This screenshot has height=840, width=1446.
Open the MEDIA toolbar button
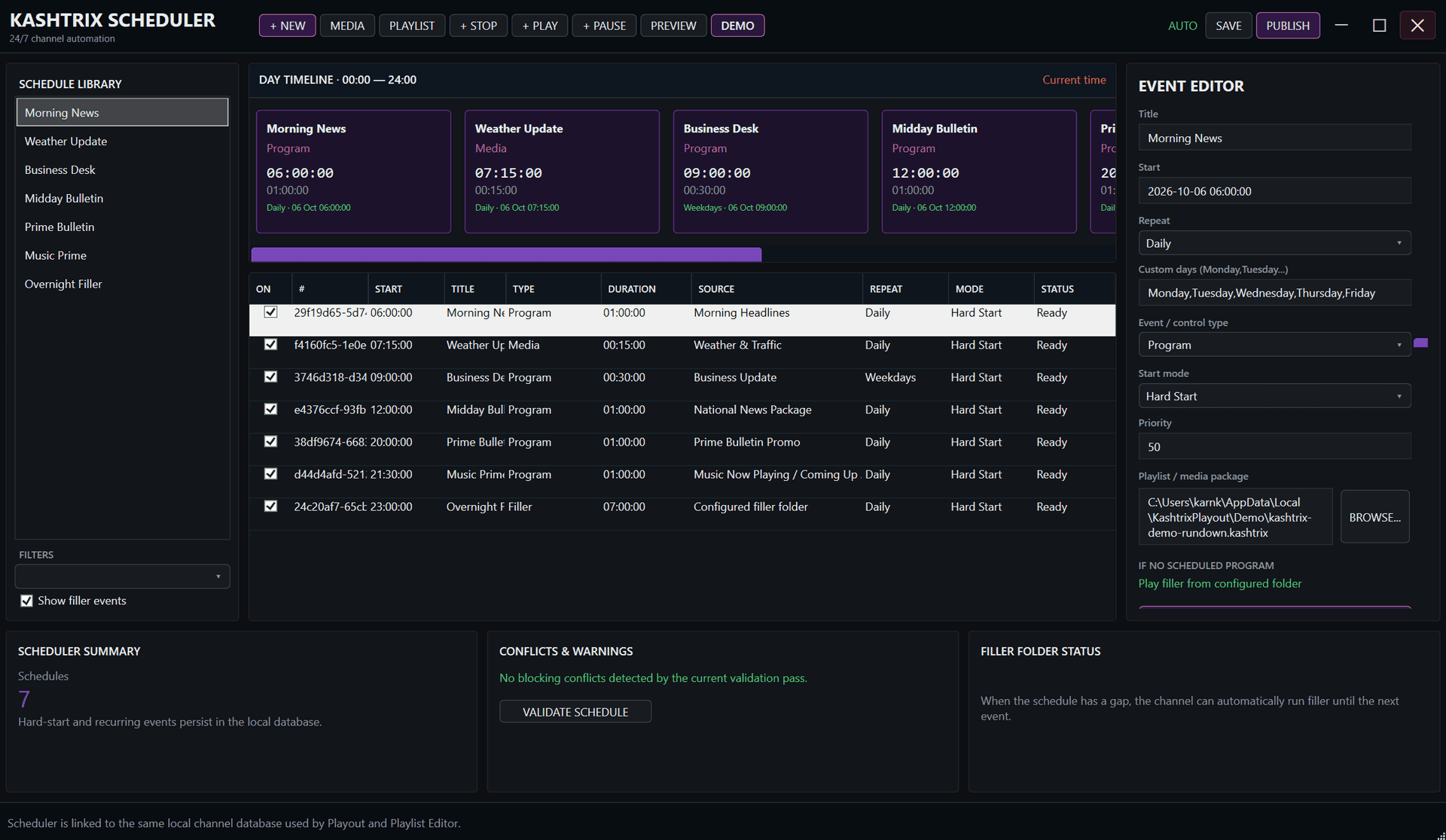coord(347,26)
